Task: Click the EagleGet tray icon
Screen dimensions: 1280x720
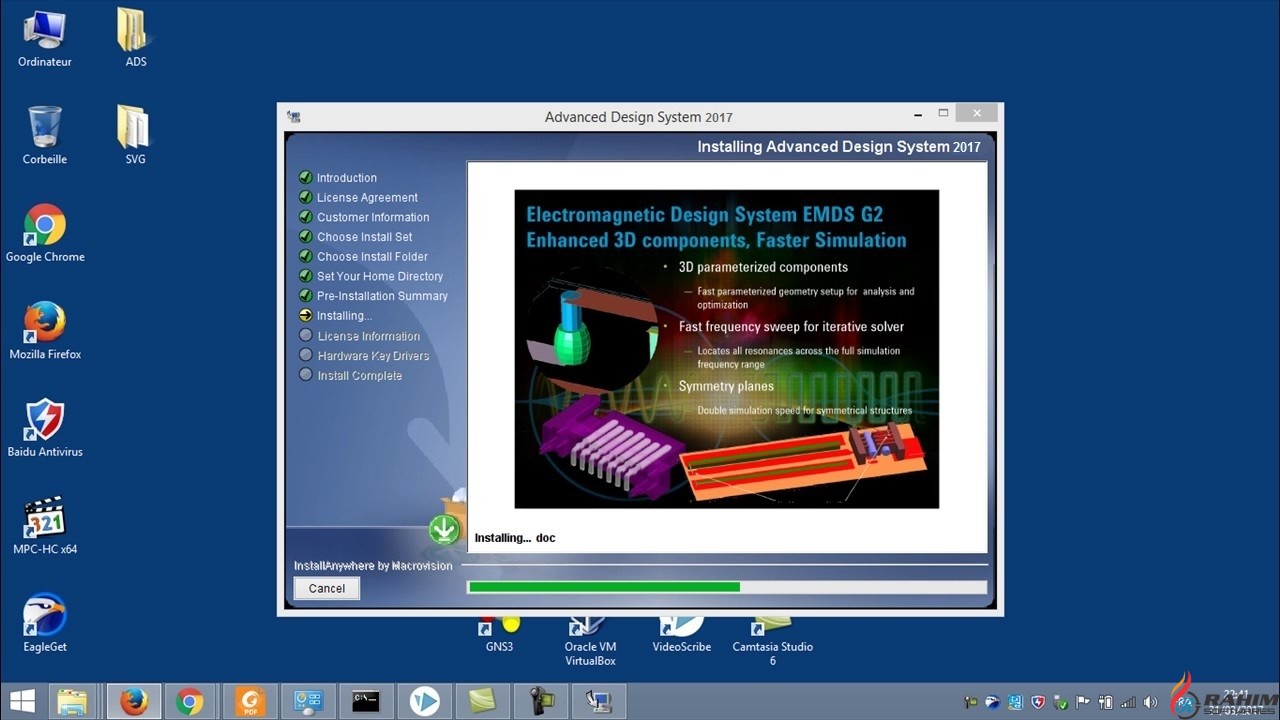Action: pos(993,702)
